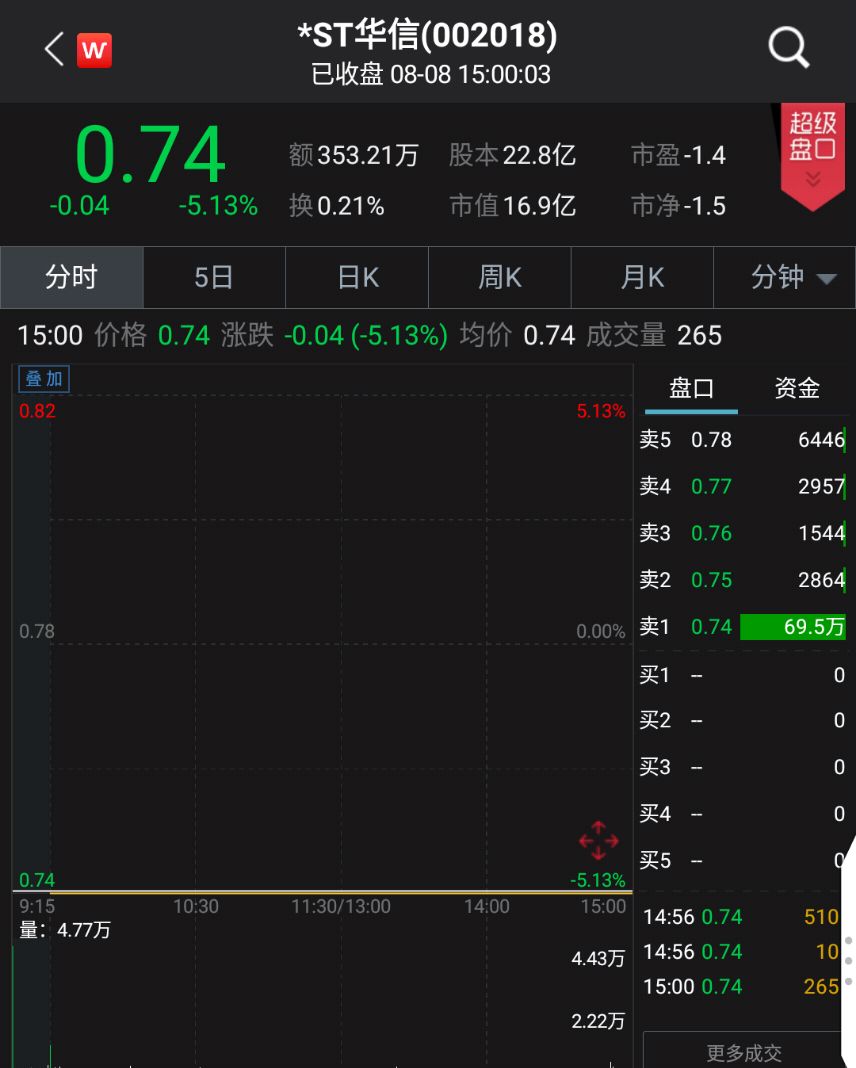Tap the 市净-1.5 value
Viewport: 856px width, 1068px height.
(x=678, y=206)
